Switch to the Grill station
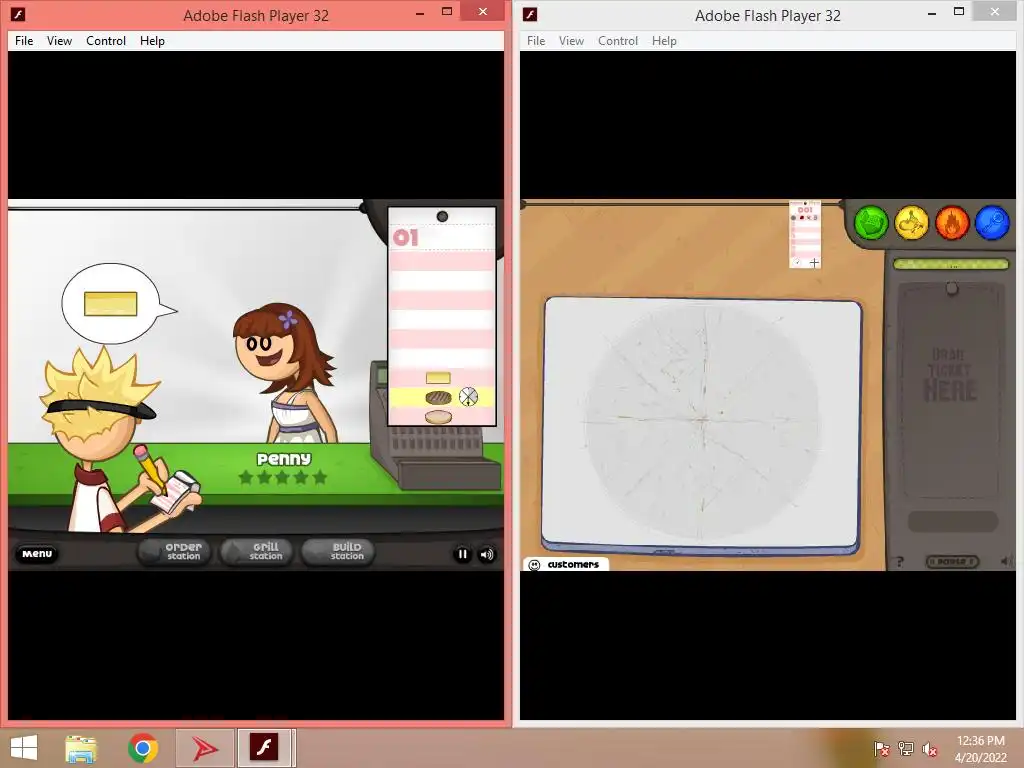1024x768 pixels. tap(257, 552)
